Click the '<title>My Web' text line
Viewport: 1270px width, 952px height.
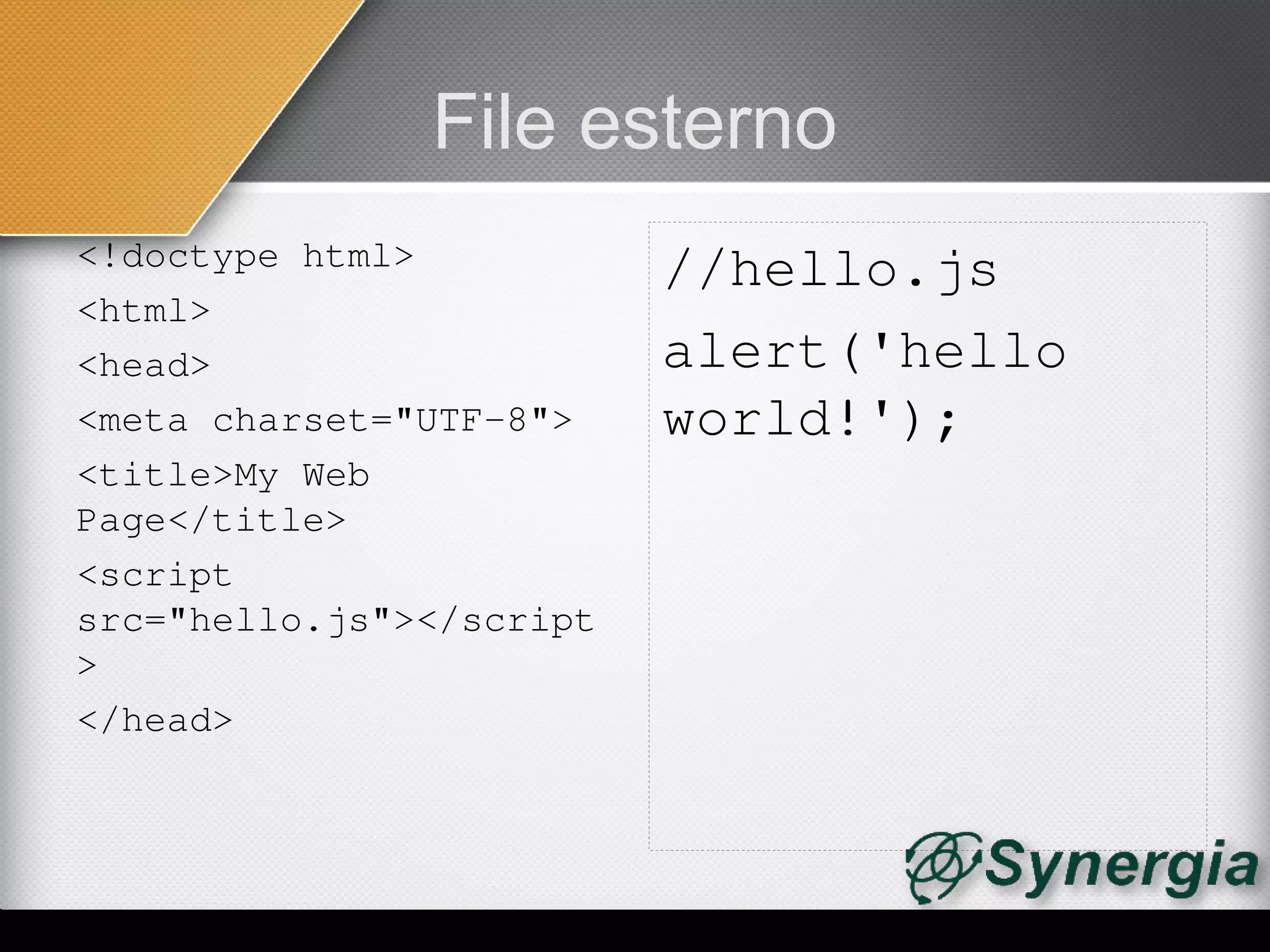[x=223, y=477]
